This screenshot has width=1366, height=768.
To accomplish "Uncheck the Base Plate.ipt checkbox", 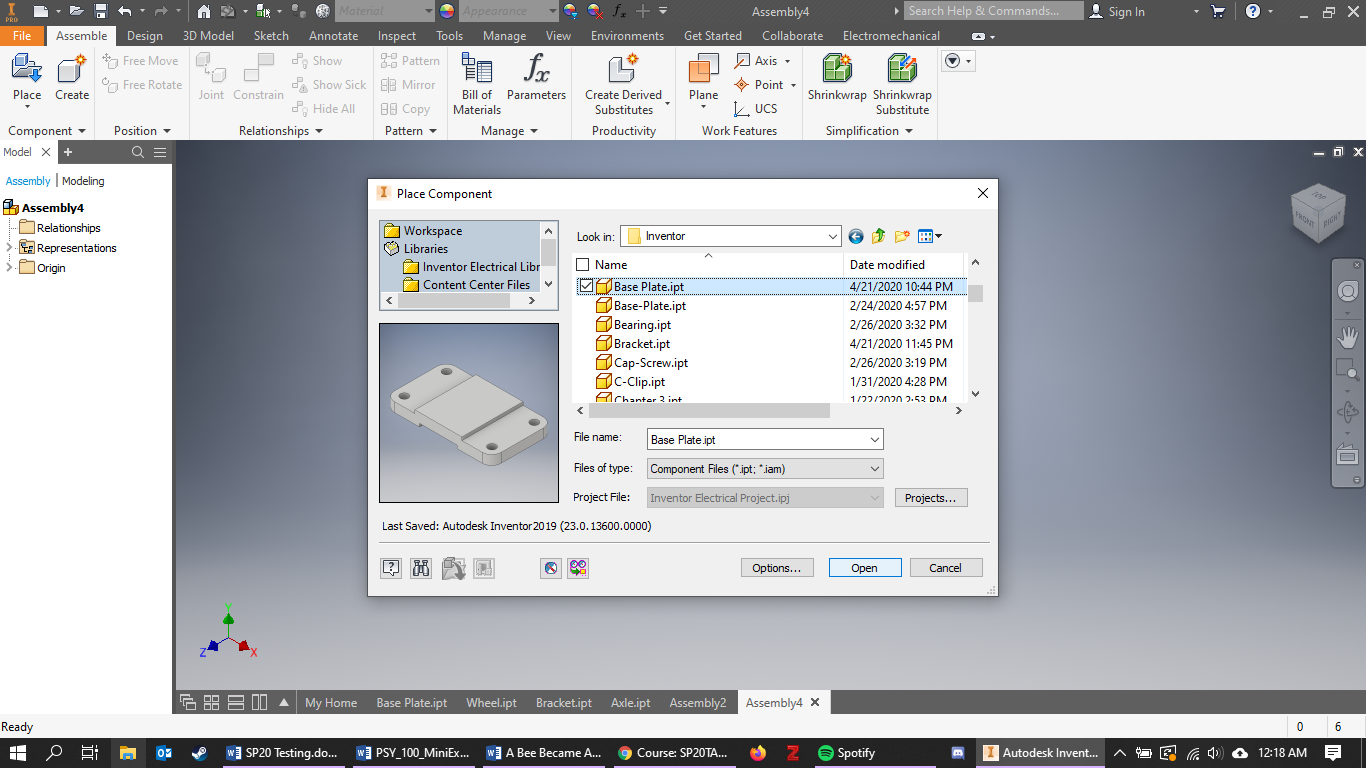I will pos(586,286).
